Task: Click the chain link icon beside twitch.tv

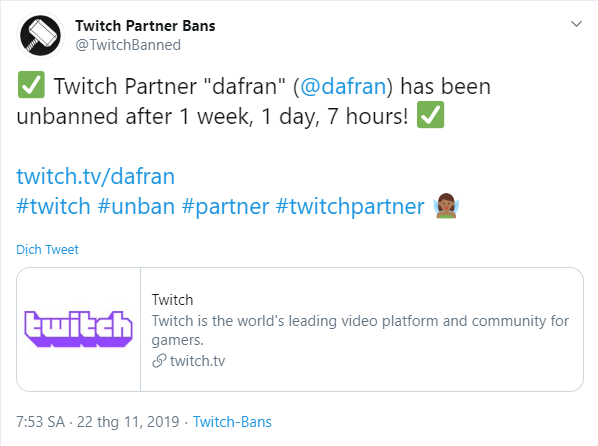Action: coord(159,361)
